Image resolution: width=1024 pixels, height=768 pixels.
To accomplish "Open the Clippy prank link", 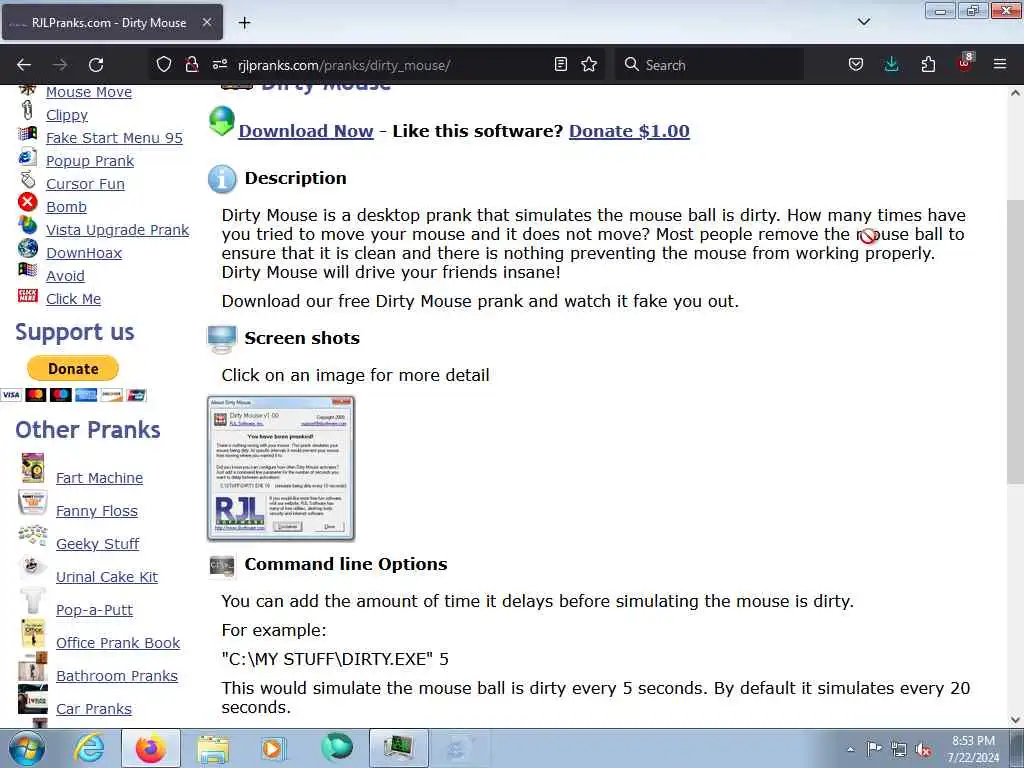I will 67,115.
